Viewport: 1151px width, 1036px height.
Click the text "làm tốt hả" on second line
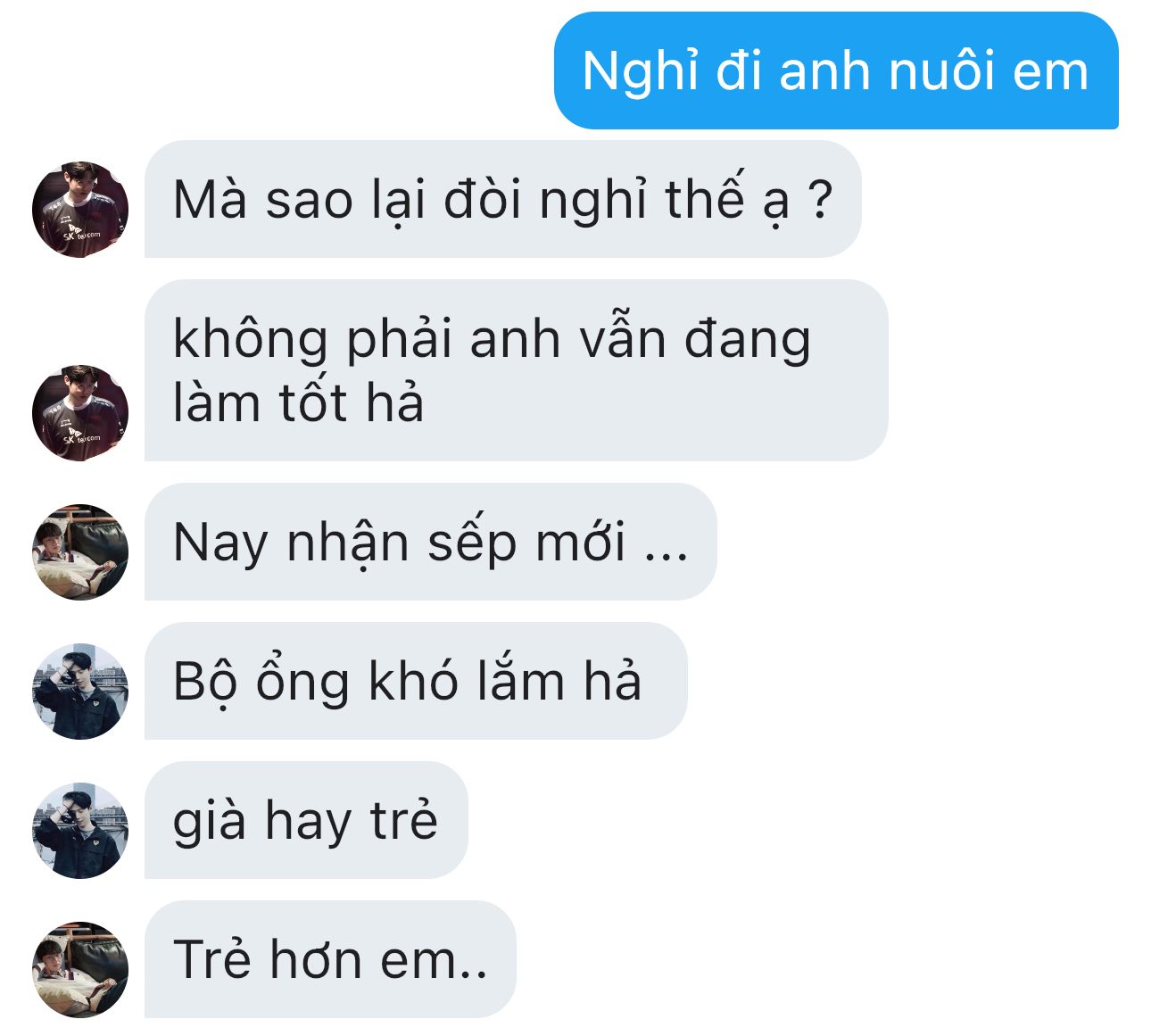(x=298, y=402)
